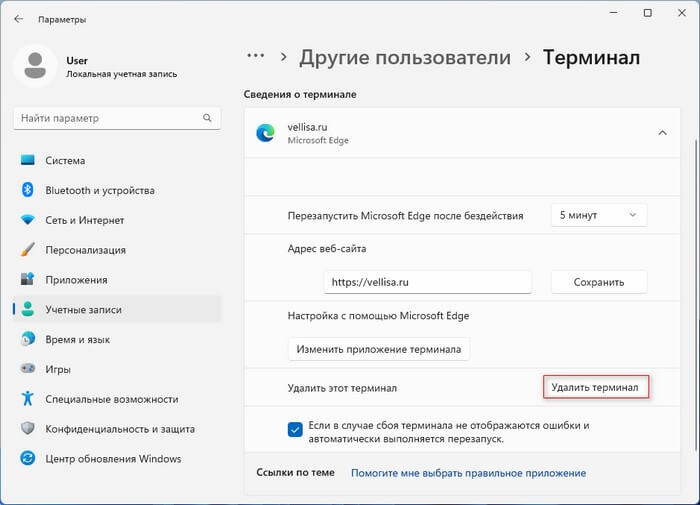This screenshot has height=505, width=700.
Task: Click the search magnifier icon
Action: click(x=207, y=118)
